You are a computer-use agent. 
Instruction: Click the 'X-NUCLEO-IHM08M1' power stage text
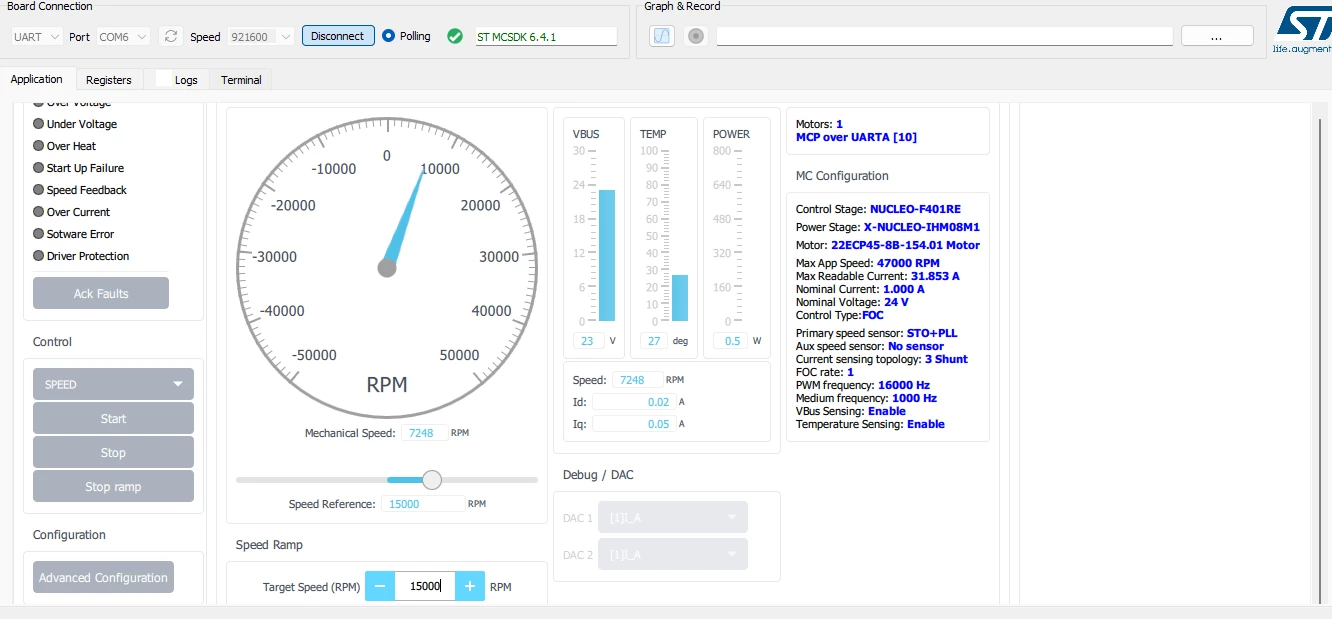(x=922, y=227)
